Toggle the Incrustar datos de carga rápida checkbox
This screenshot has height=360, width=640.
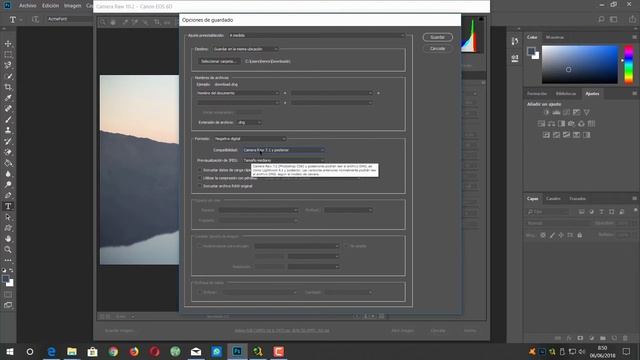200,170
